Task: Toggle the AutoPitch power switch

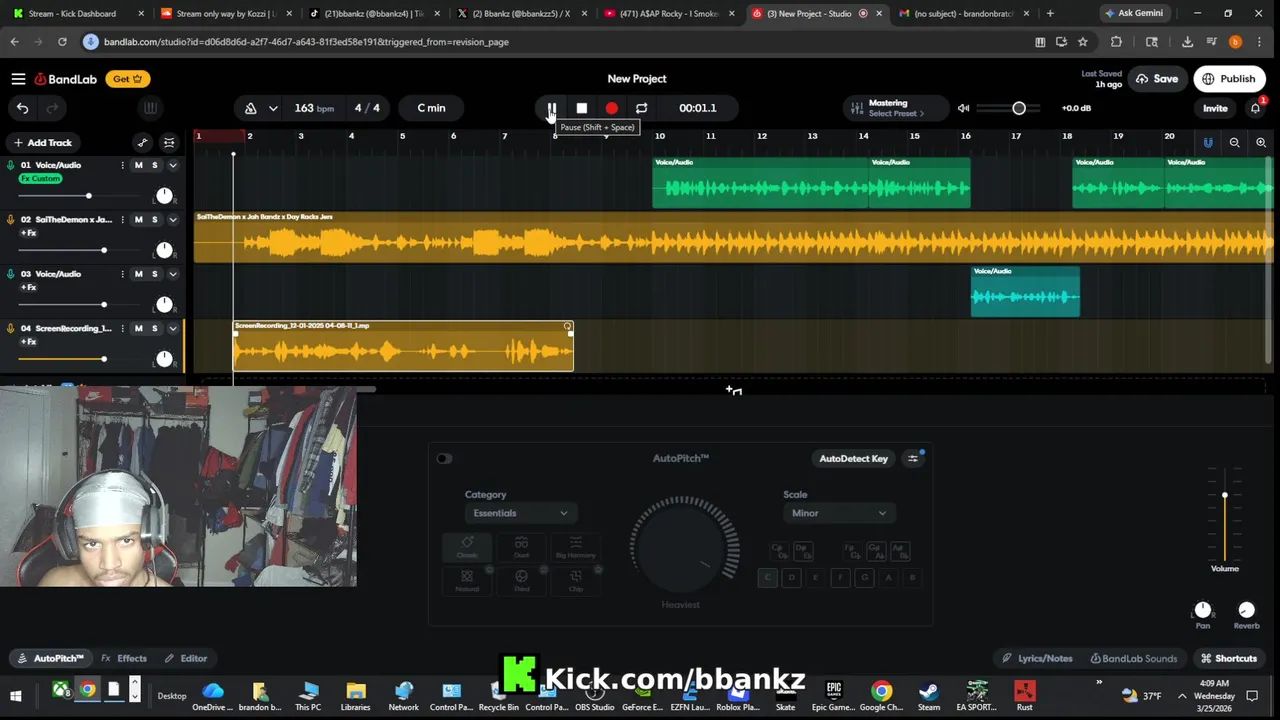Action: tap(444, 459)
